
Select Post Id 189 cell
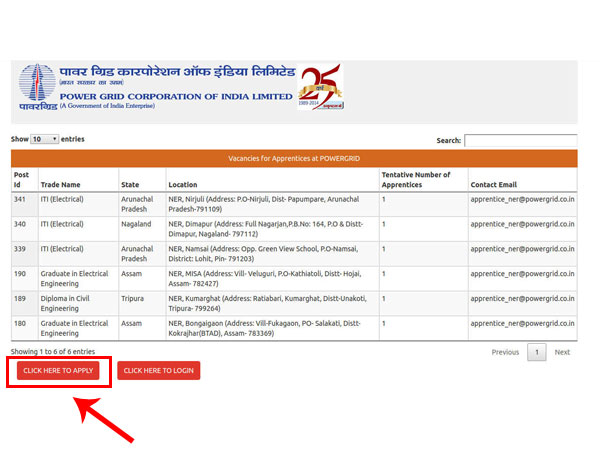(24, 303)
